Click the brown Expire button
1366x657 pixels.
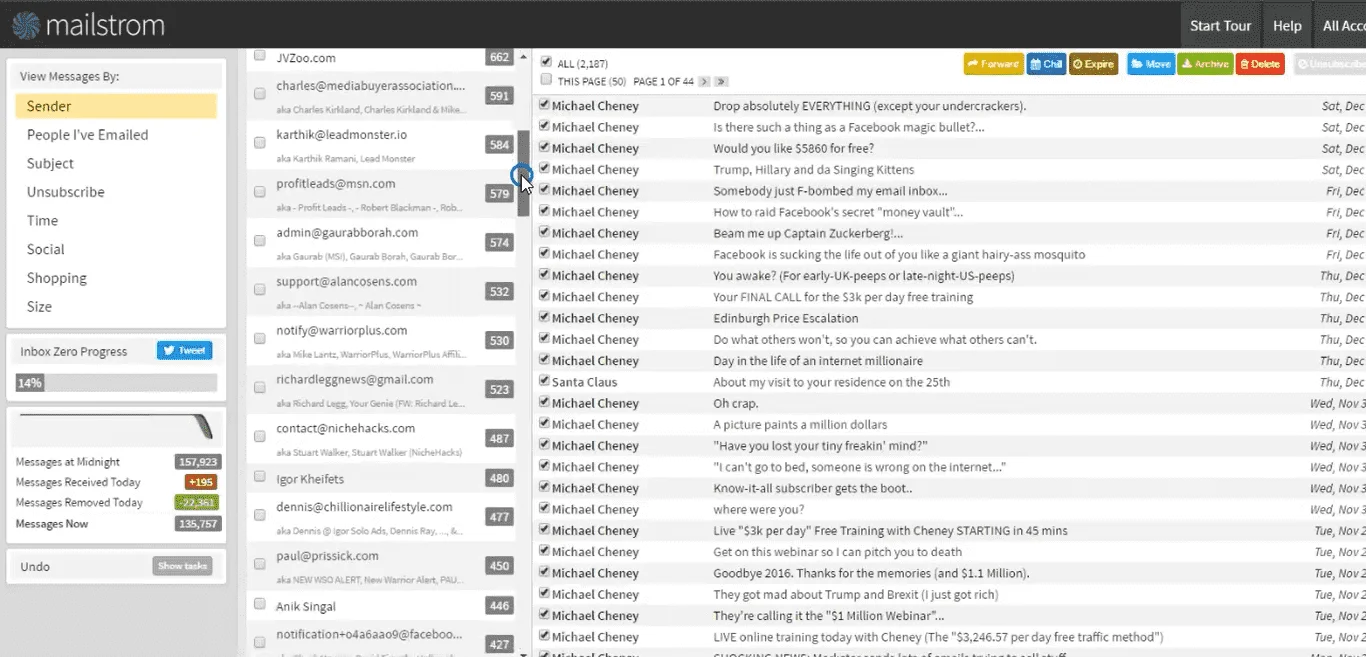click(x=1093, y=64)
